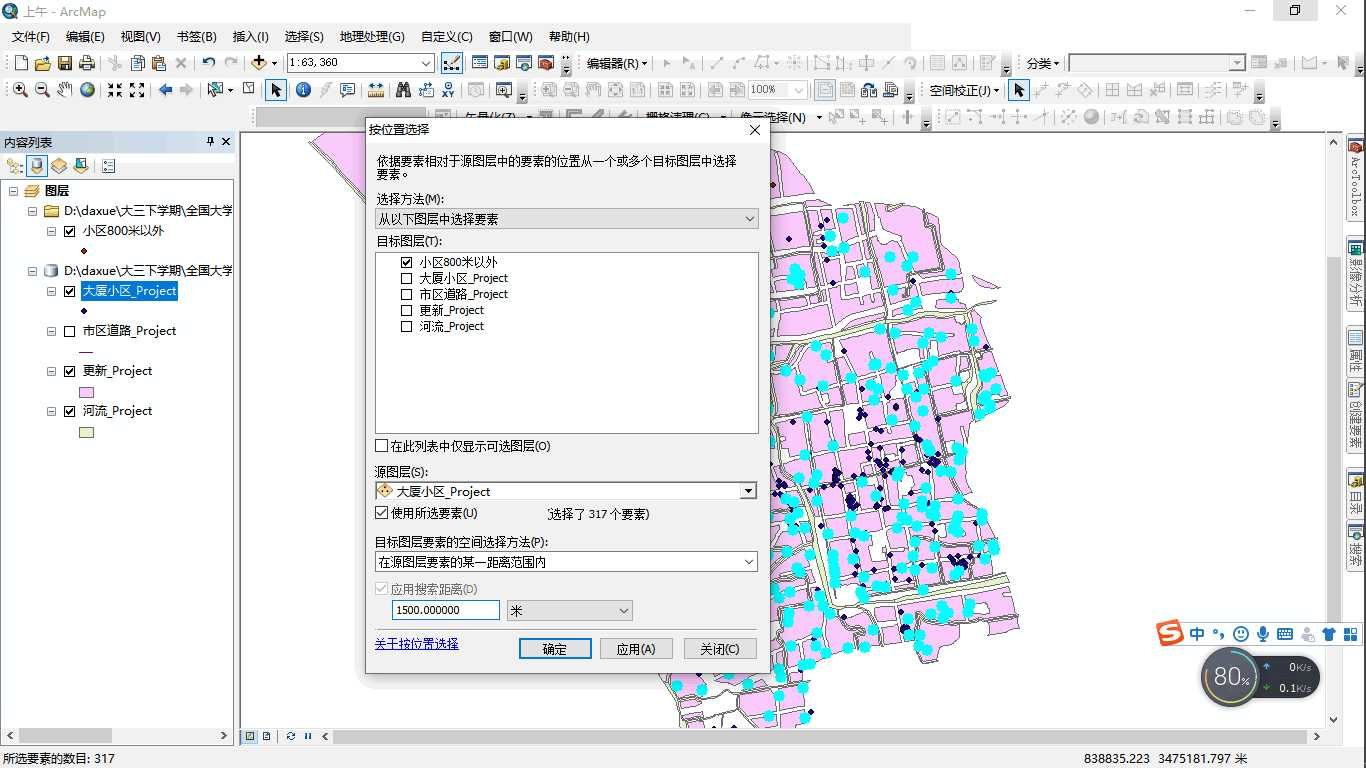This screenshot has width=1366, height=768.
Task: Enable 在此列表中仅显示可选图层 checkbox
Action: 382,446
